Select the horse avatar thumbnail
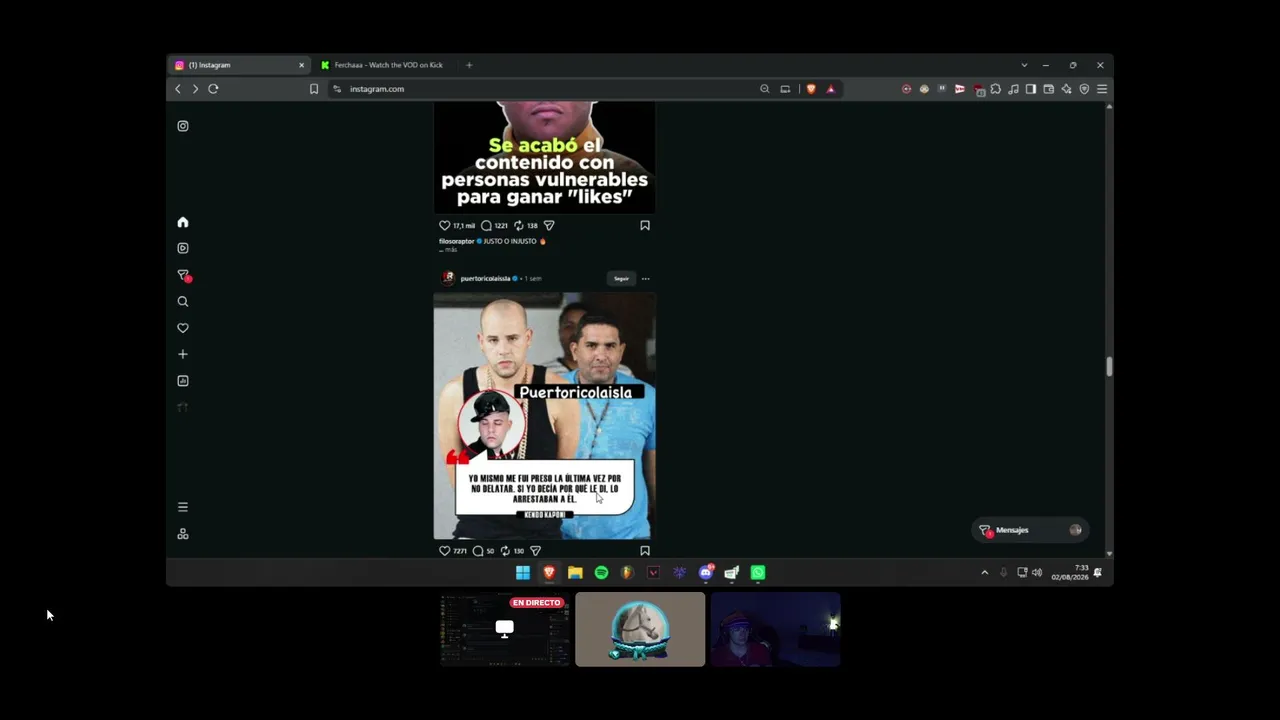1280x720 pixels. (x=640, y=629)
